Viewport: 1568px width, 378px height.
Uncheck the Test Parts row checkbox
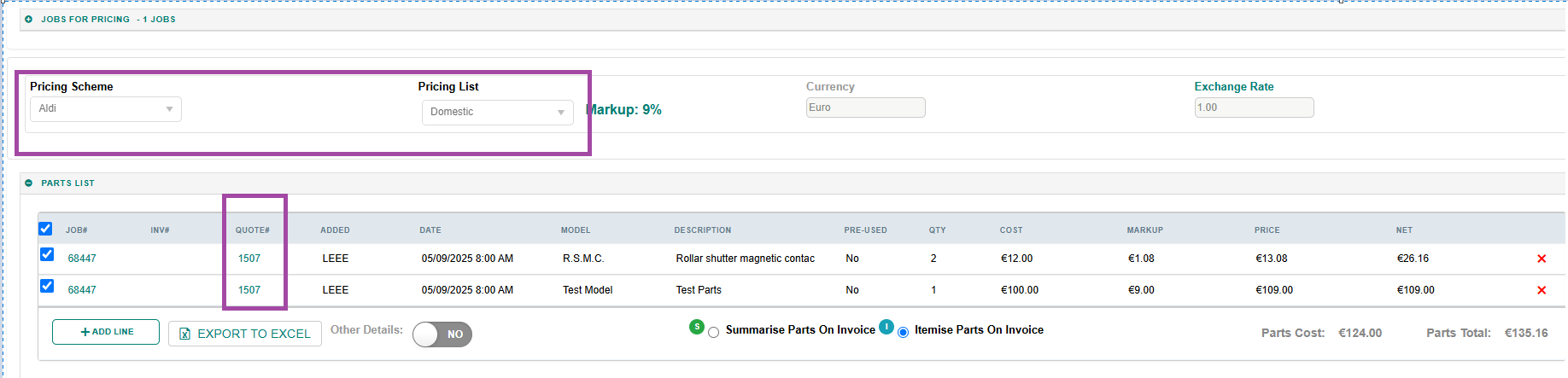tap(47, 287)
